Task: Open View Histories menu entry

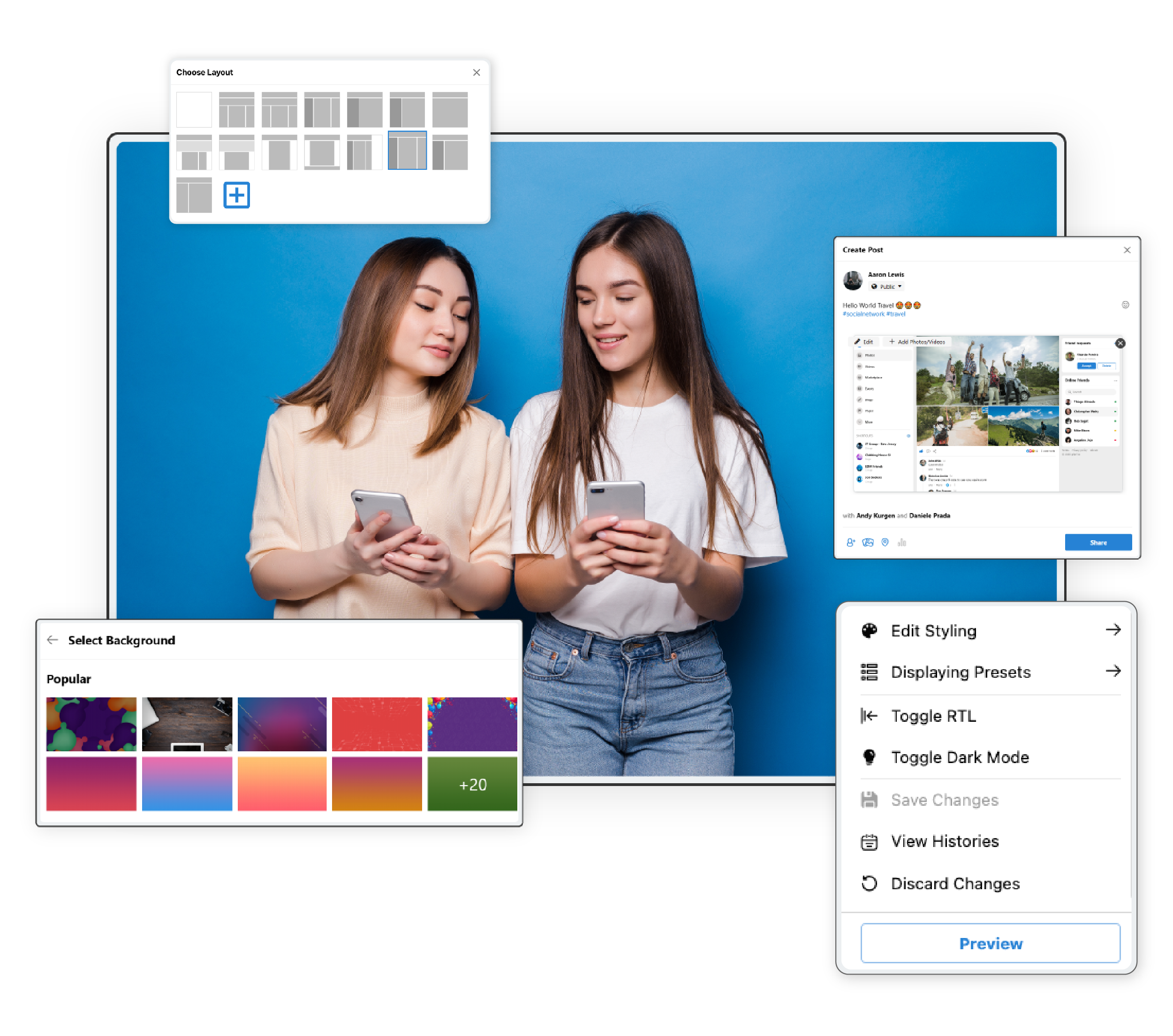Action: pos(945,841)
